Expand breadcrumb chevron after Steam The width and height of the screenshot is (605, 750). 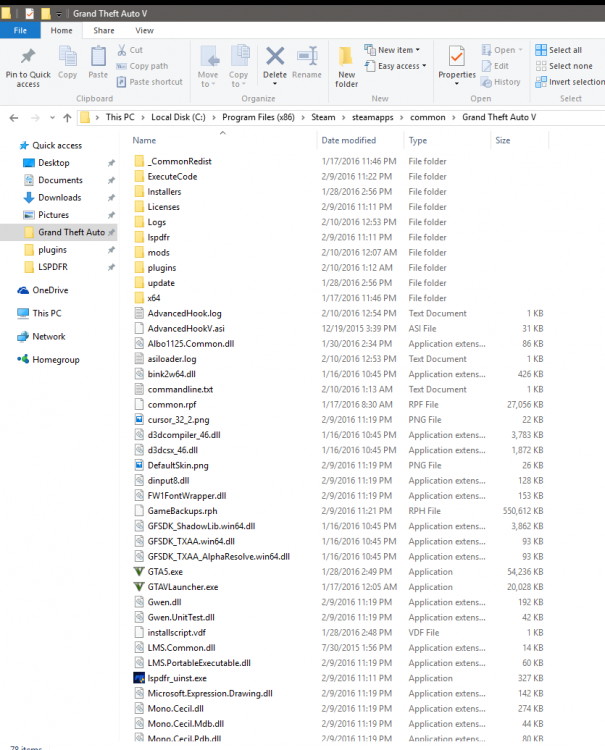[343, 118]
